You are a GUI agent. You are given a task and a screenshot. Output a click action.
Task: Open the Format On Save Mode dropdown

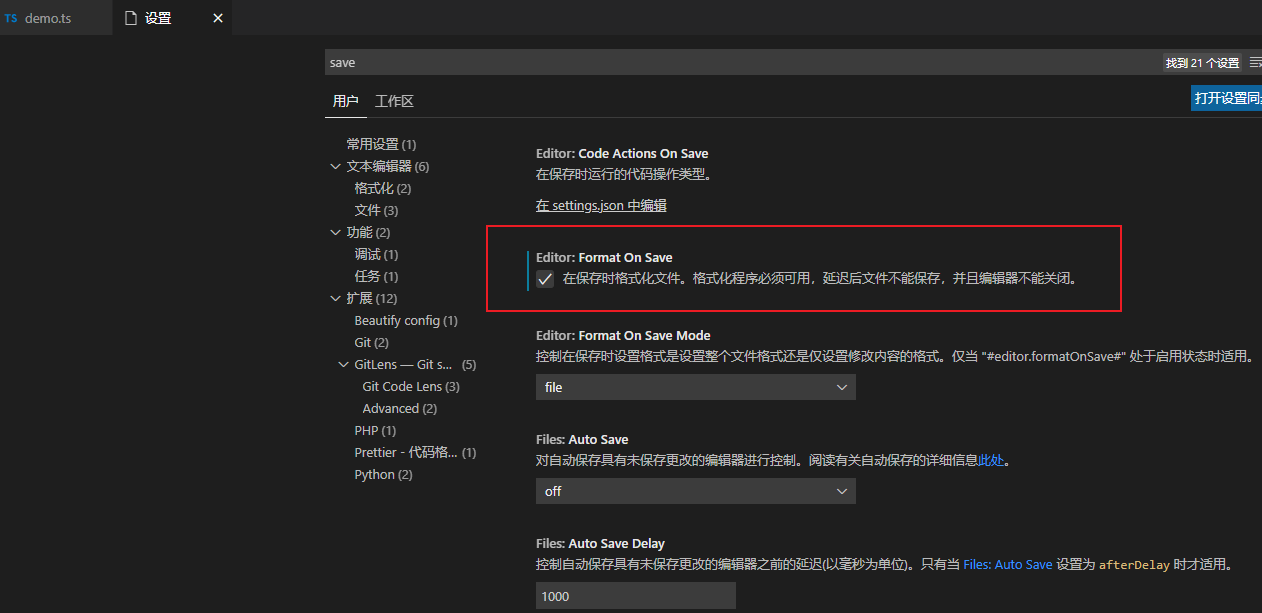tap(696, 387)
